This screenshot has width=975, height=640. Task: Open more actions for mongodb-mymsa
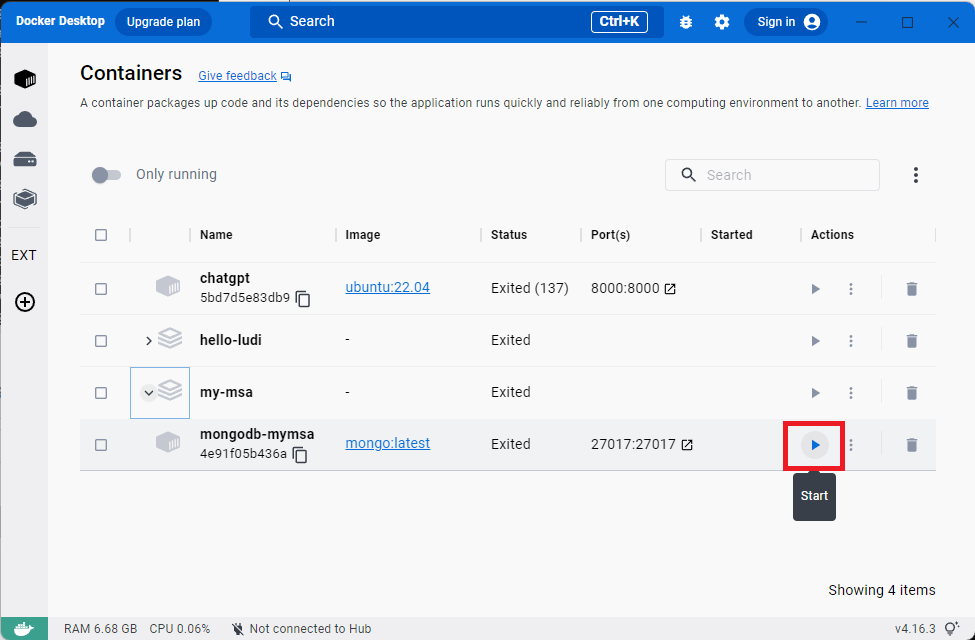pos(851,445)
